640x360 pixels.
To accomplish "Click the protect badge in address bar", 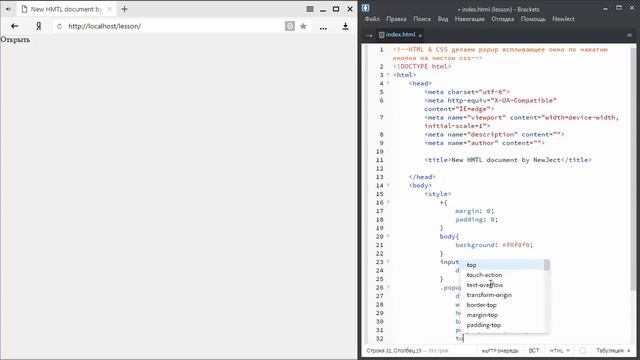I will (x=290, y=26).
